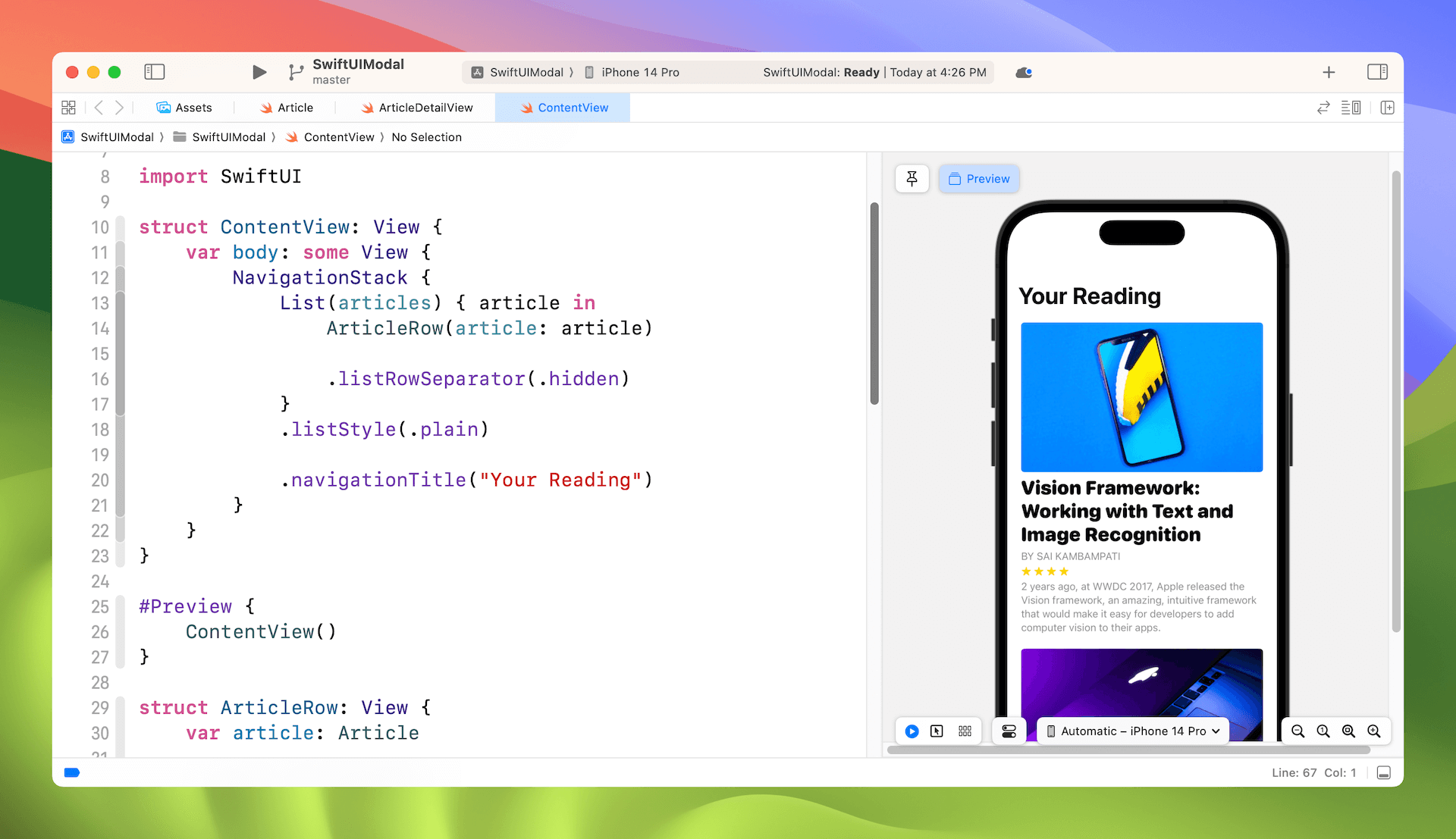Viewport: 1456px width, 839px height.
Task: Open iPhone 14 Pro run destination selector
Action: [639, 73]
